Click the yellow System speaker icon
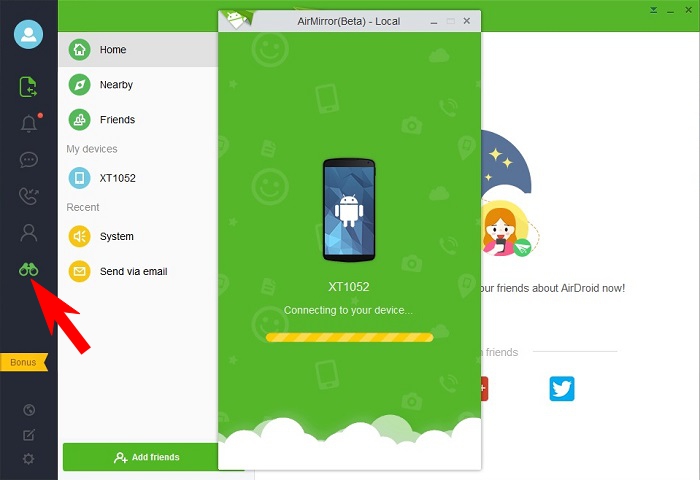This screenshot has width=700, height=480. 79,236
